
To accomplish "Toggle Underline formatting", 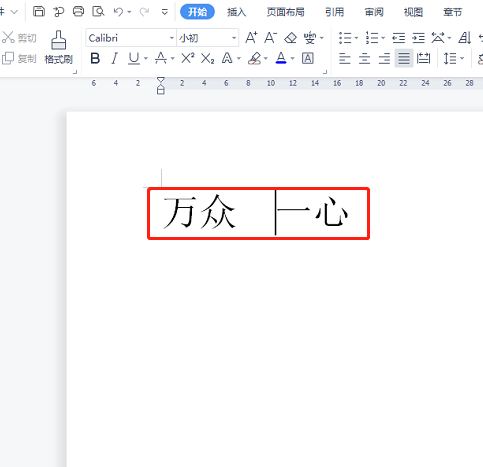I will (134, 59).
